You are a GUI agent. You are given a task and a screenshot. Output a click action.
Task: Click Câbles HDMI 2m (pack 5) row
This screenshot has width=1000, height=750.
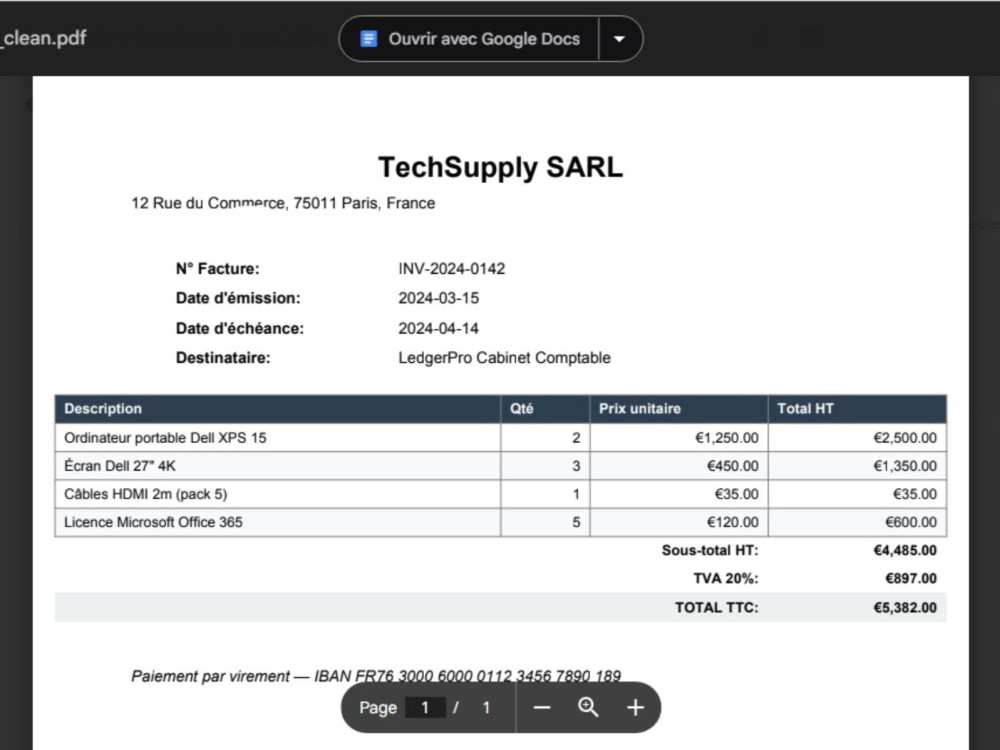point(501,494)
